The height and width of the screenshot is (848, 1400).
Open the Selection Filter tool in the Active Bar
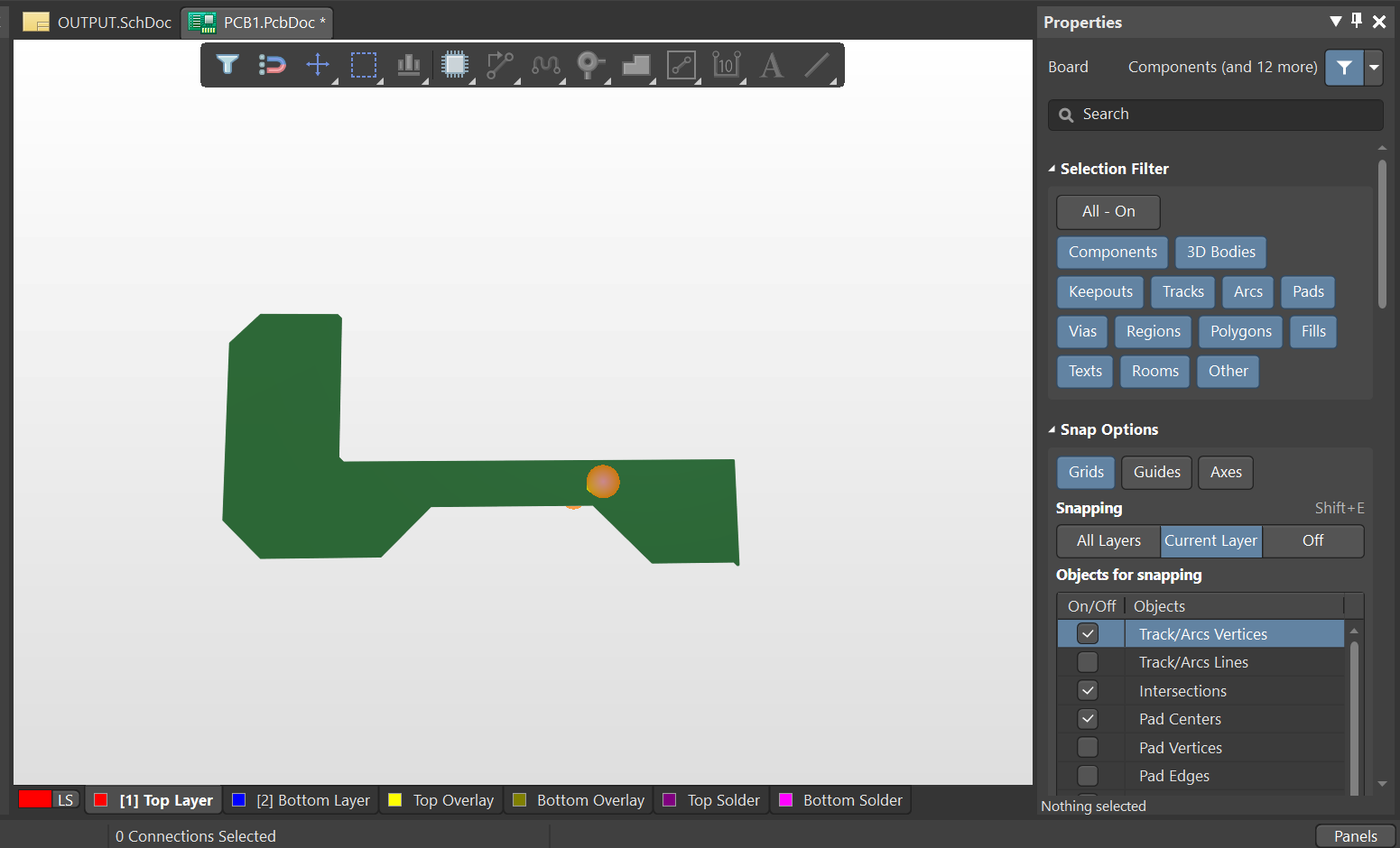(x=227, y=65)
